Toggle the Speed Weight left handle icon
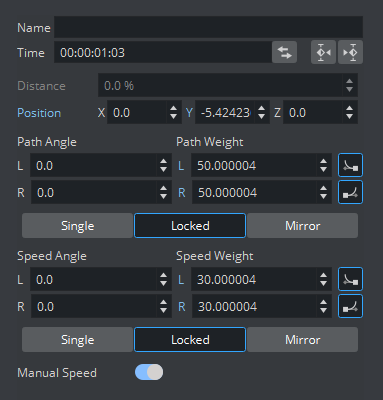Viewport: 383px width, 400px height. (350, 279)
